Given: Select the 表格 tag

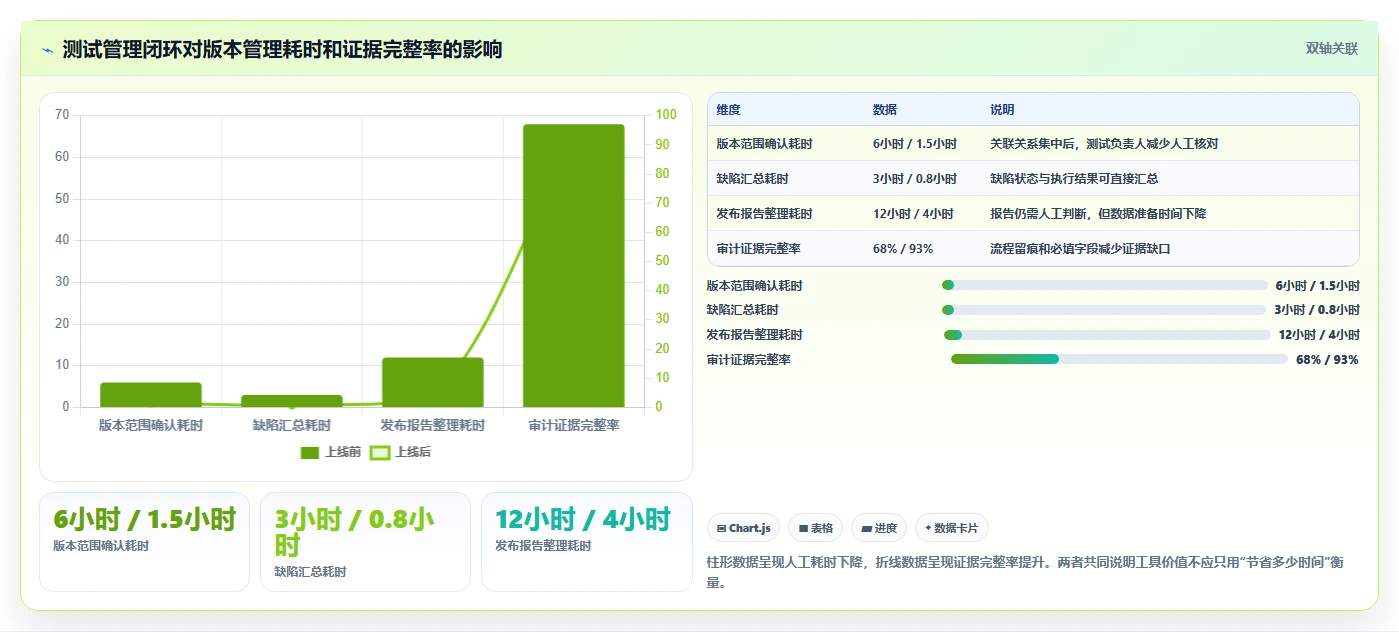Looking at the screenshot, I should tap(816, 528).
